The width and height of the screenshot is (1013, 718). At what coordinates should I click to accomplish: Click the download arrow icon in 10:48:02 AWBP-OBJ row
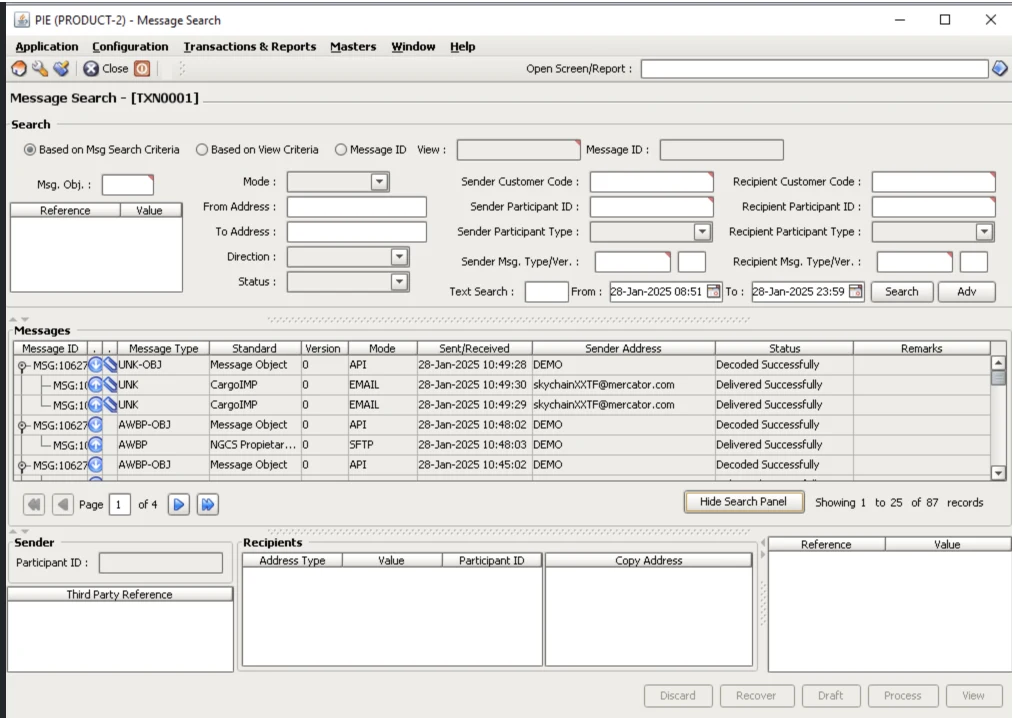point(96,425)
